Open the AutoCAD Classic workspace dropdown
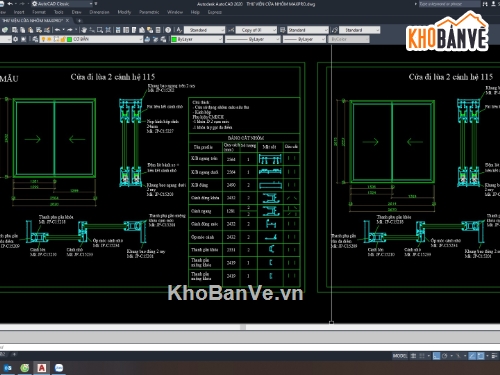The image size is (500, 375). (x=91, y=4)
